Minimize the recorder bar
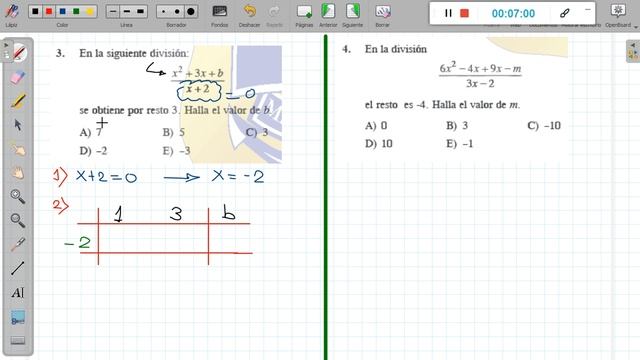The image size is (640, 360). tap(588, 9)
